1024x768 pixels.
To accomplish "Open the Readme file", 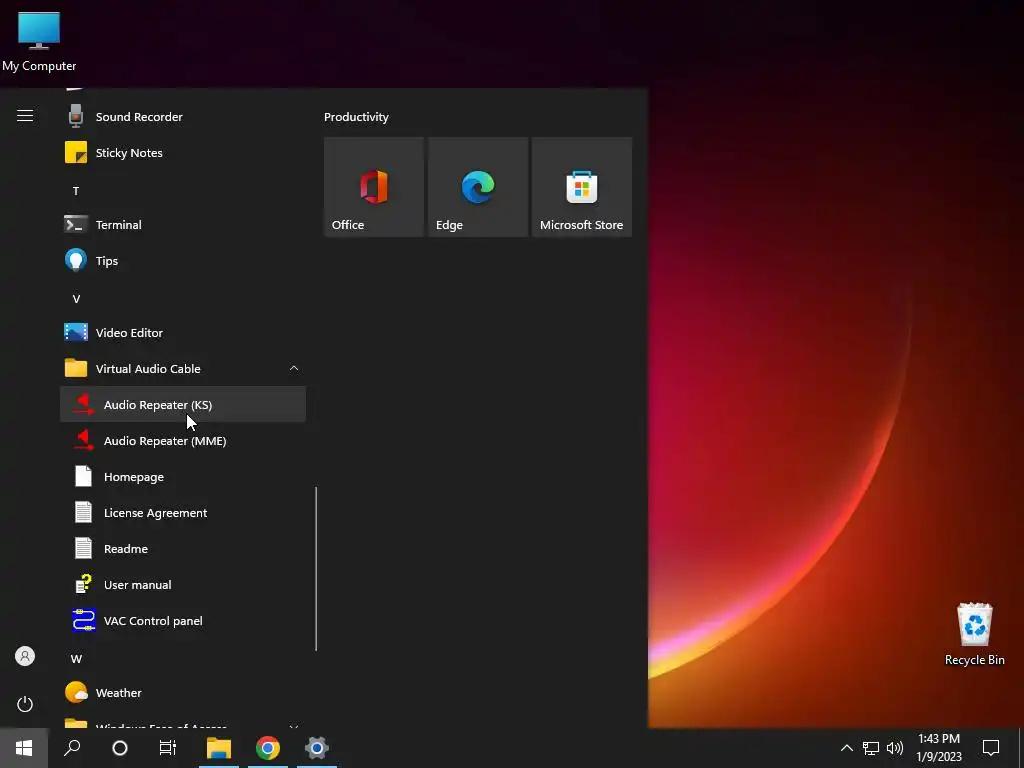I will coord(183,549).
